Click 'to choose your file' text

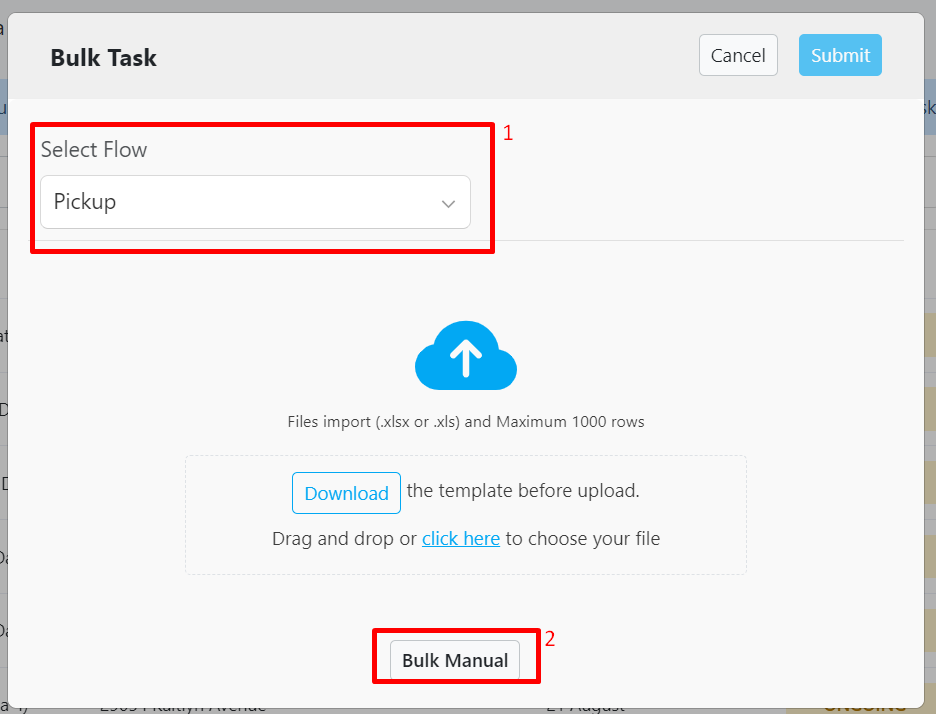pyautogui.click(x=582, y=539)
